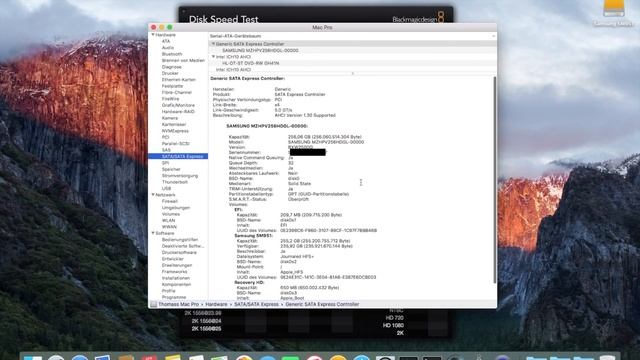Image resolution: width=640 pixels, height=360 pixels.
Task: Select Fibre-Channel in the sidebar
Action: point(177,93)
